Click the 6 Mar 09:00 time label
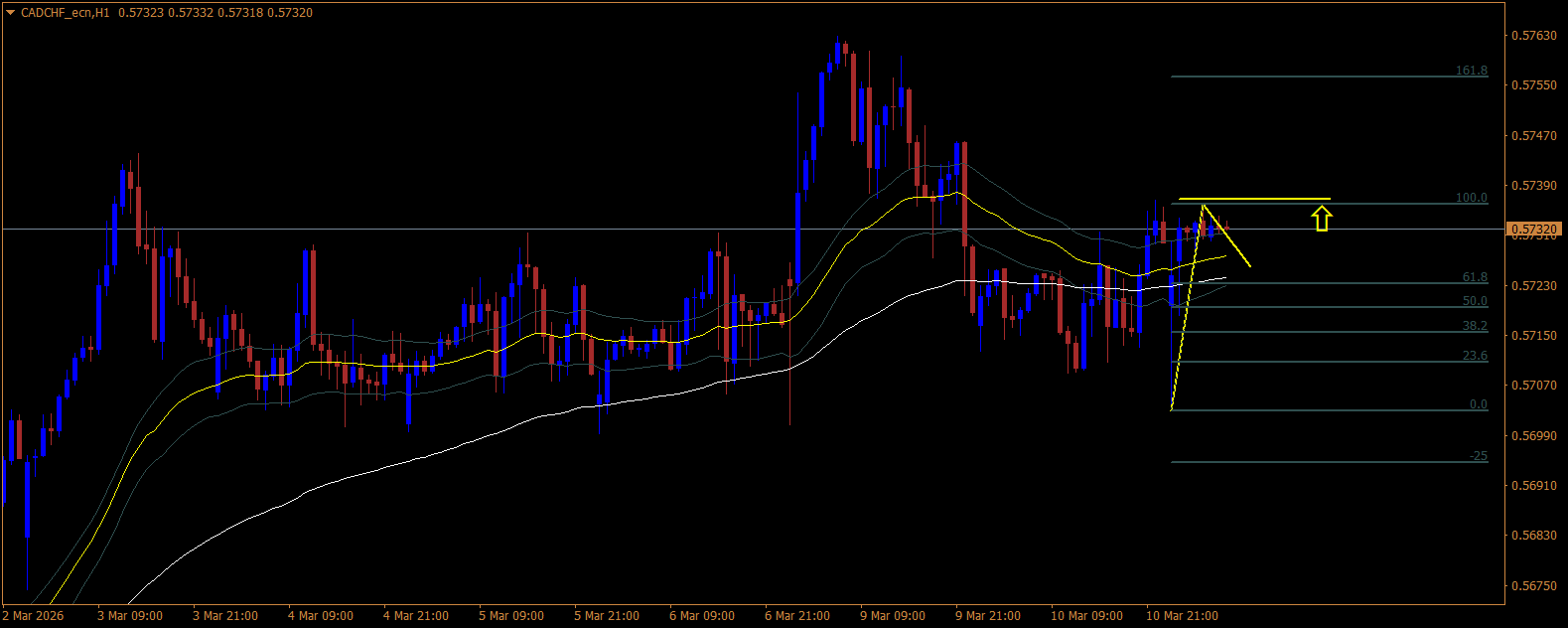1568x628 pixels. [x=701, y=616]
